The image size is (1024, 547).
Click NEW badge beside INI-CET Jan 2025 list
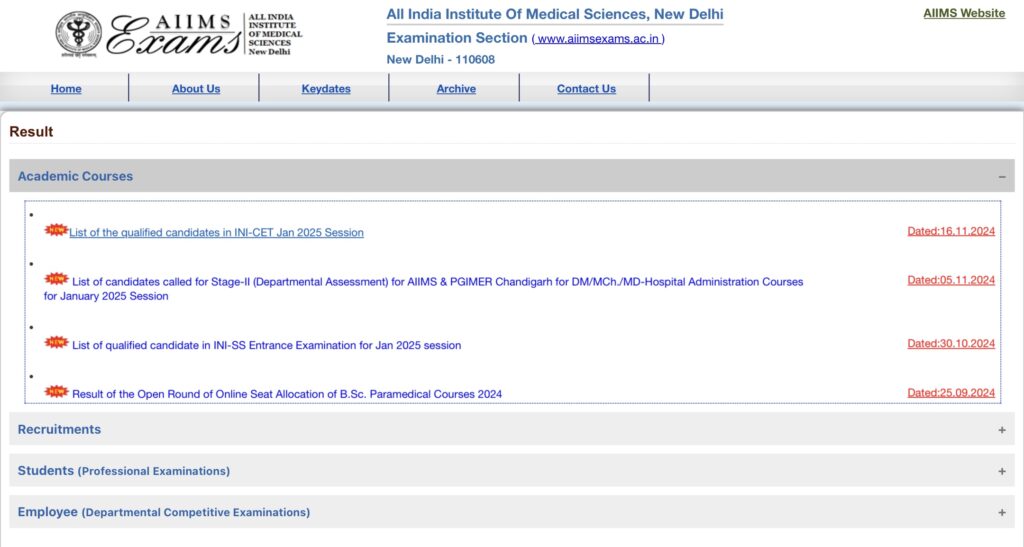(56, 230)
